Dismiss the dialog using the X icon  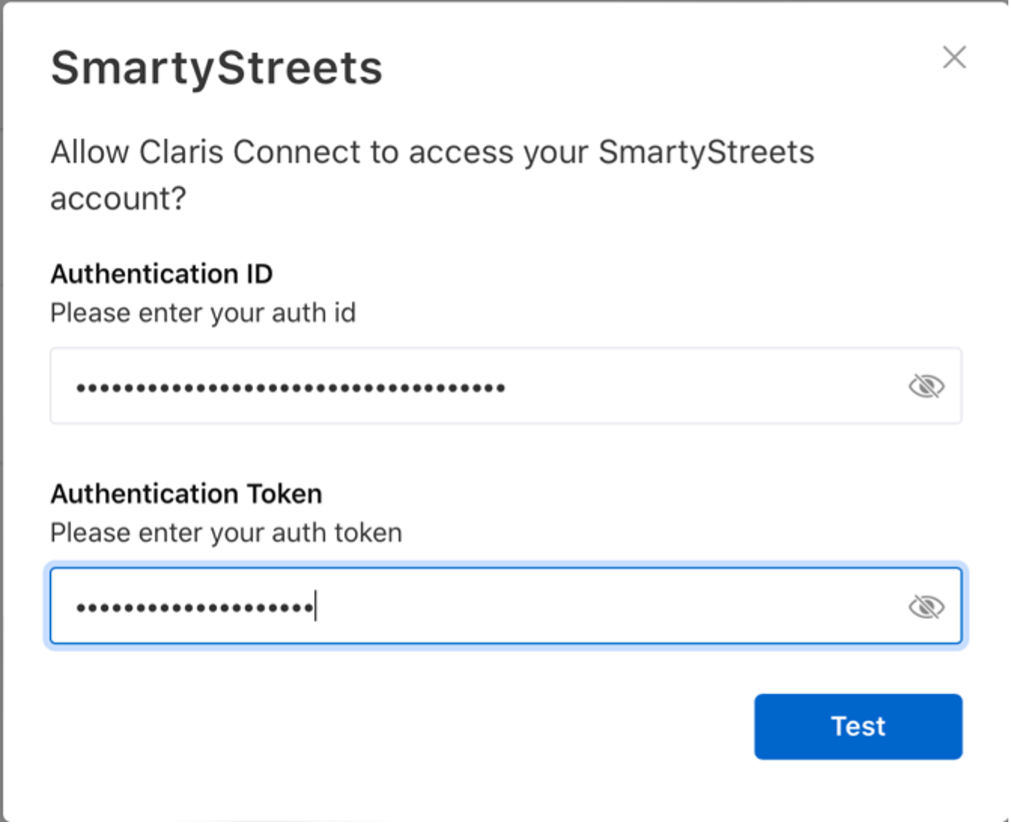coord(954,58)
